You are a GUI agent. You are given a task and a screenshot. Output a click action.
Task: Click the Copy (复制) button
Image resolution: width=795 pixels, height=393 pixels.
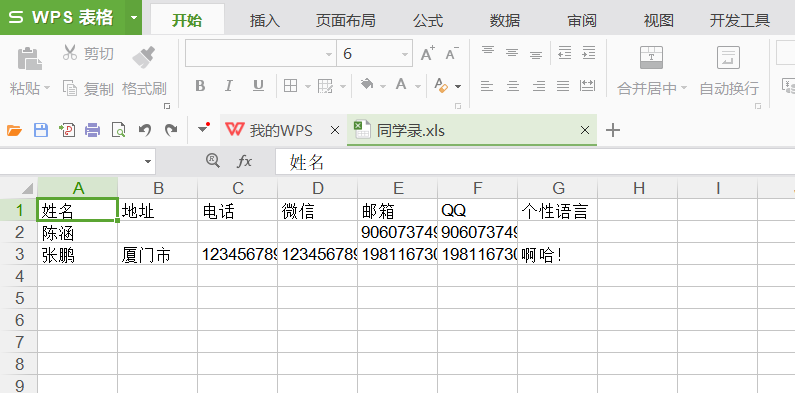[x=88, y=88]
